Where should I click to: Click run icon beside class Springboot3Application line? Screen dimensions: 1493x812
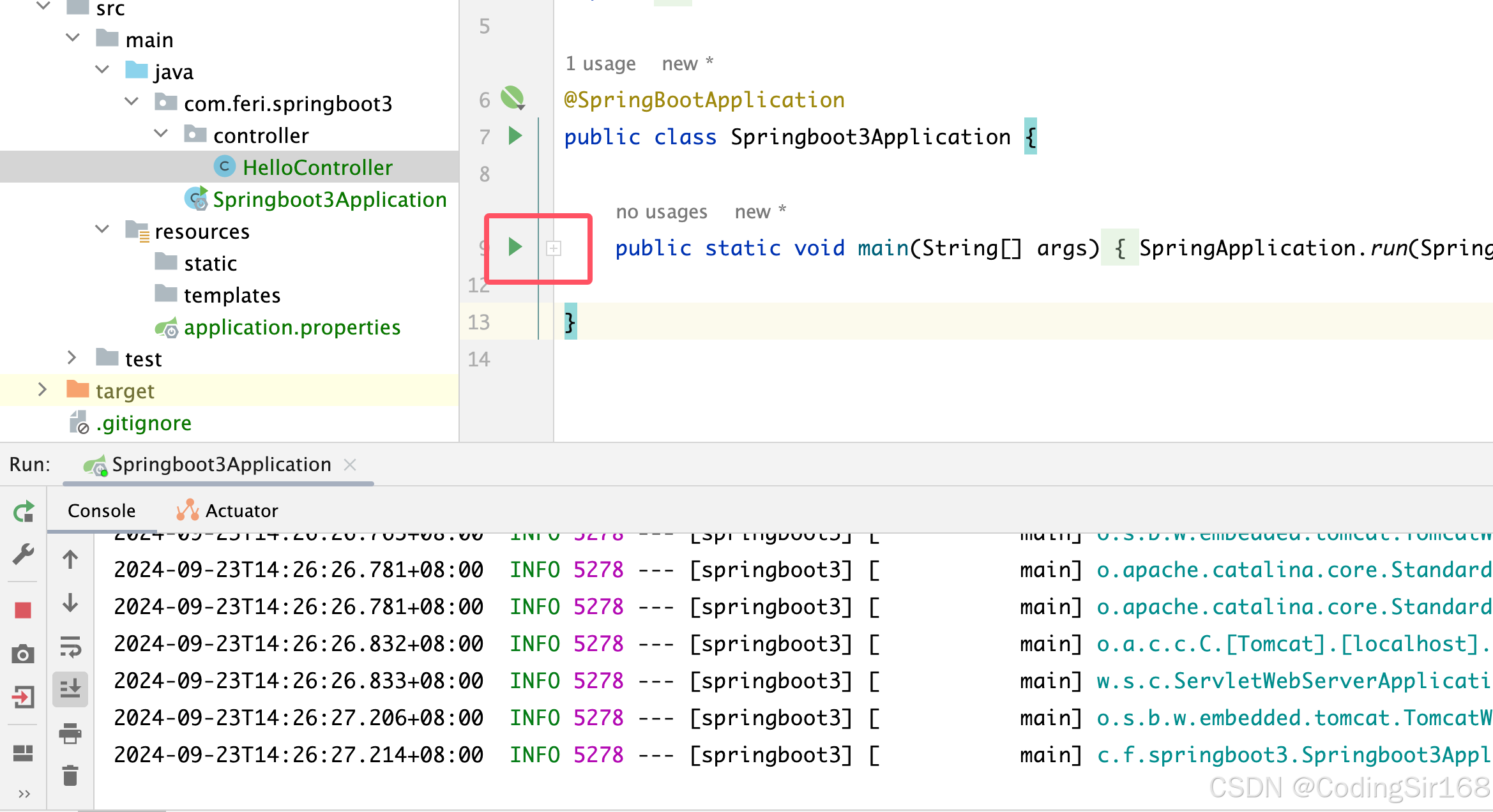(x=515, y=136)
